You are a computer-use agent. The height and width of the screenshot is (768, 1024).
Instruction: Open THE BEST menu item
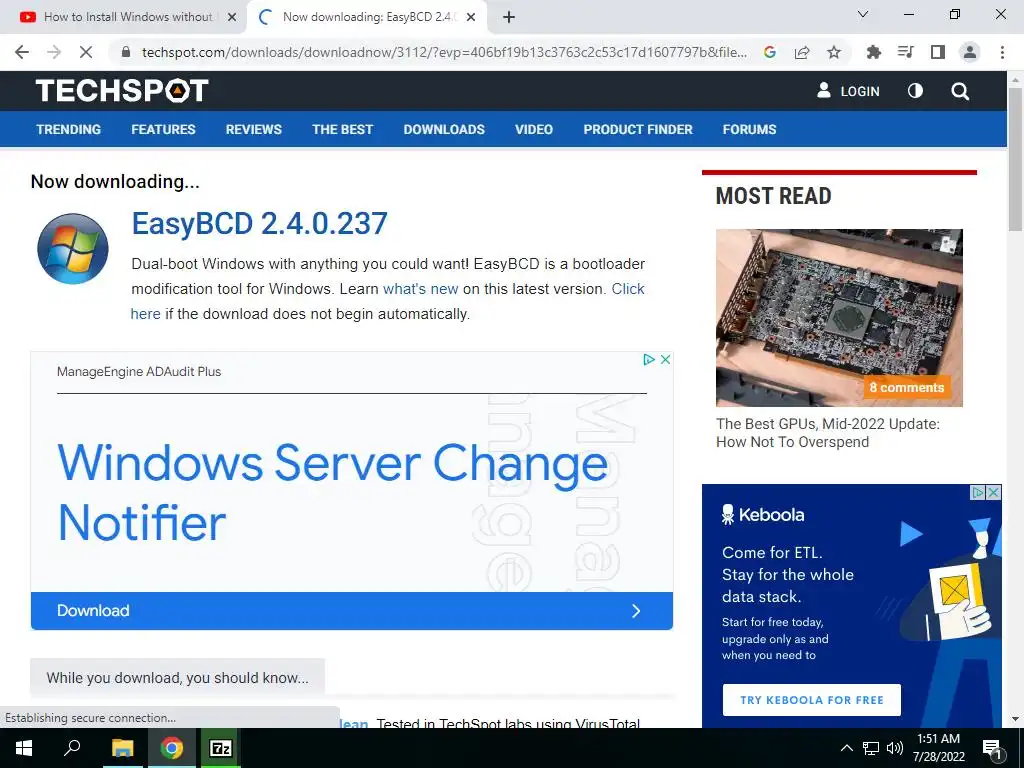[343, 129]
